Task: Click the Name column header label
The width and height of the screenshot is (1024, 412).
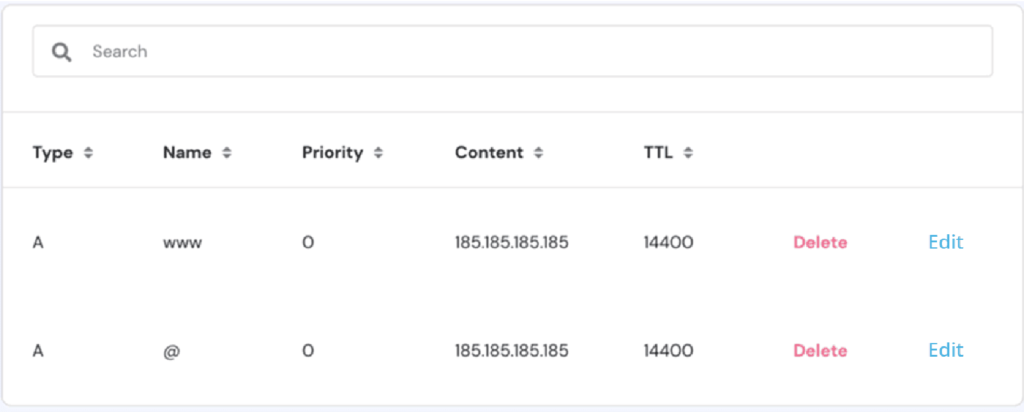Action: pyautogui.click(x=187, y=153)
